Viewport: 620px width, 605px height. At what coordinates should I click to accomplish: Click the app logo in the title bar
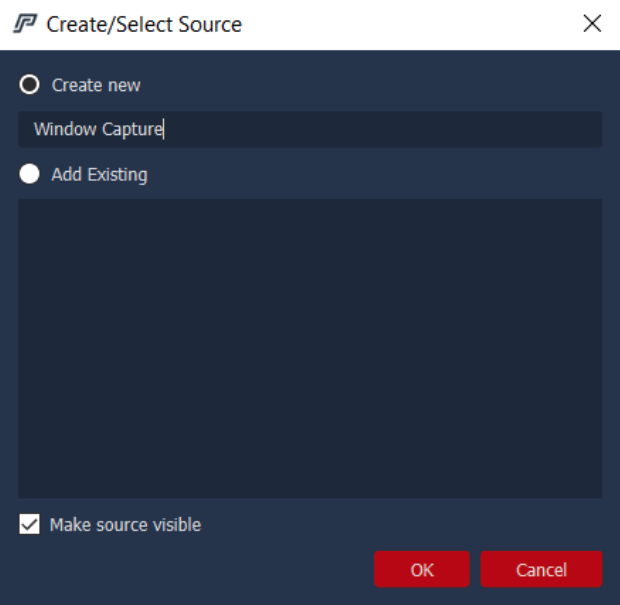(x=25, y=23)
